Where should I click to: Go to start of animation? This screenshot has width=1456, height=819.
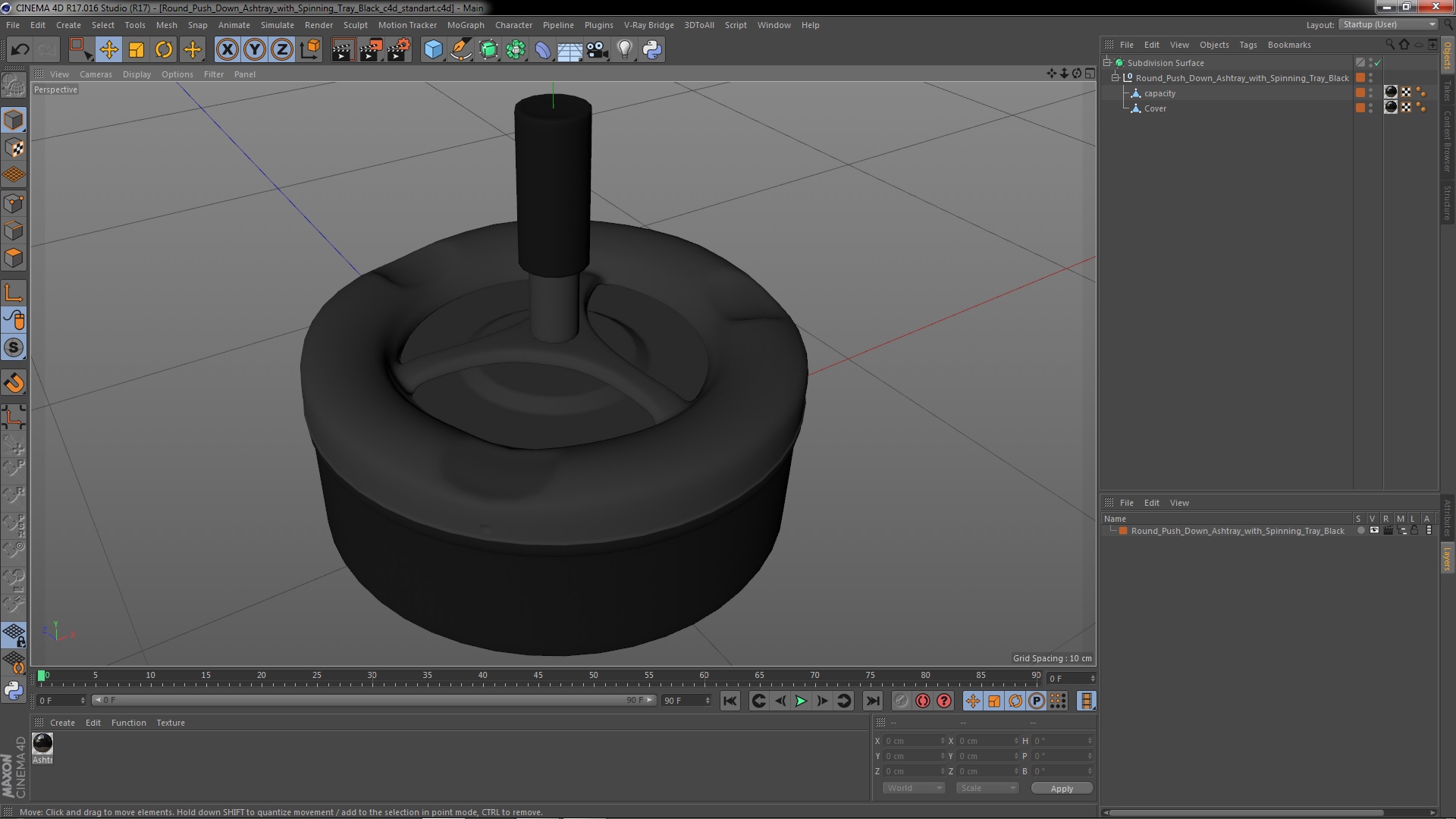pyautogui.click(x=730, y=701)
